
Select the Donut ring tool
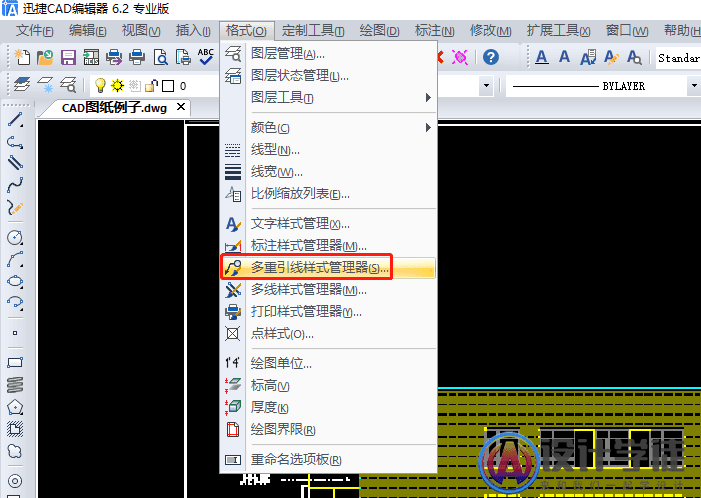click(15, 481)
